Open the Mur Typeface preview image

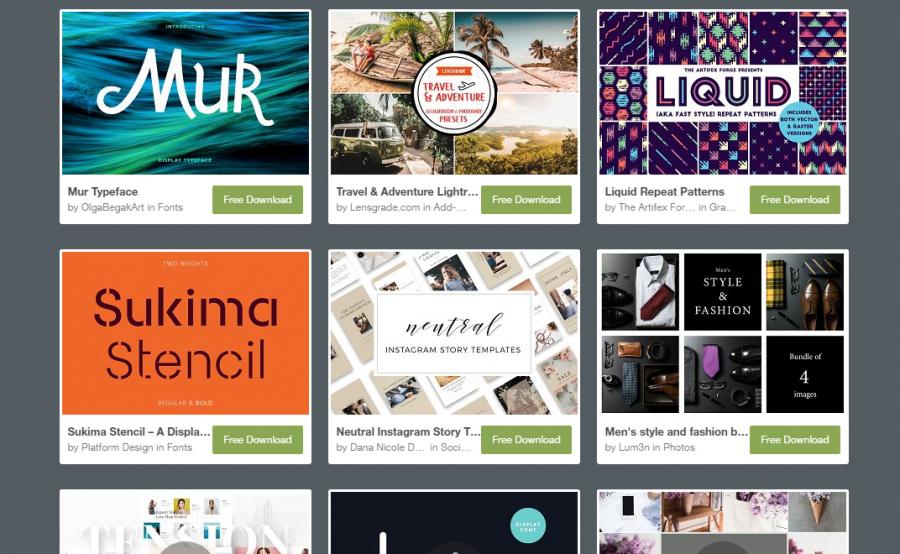[185, 93]
